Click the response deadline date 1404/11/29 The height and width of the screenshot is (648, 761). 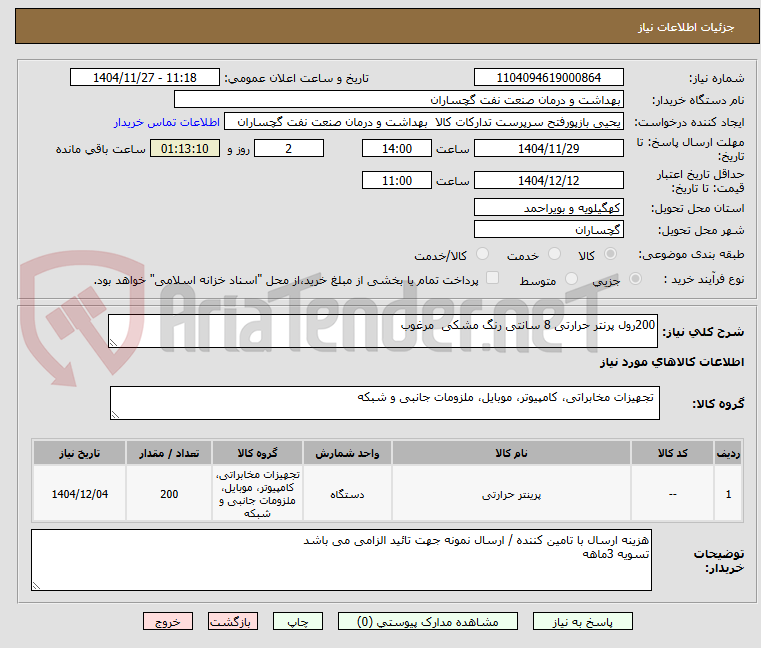tap(548, 149)
